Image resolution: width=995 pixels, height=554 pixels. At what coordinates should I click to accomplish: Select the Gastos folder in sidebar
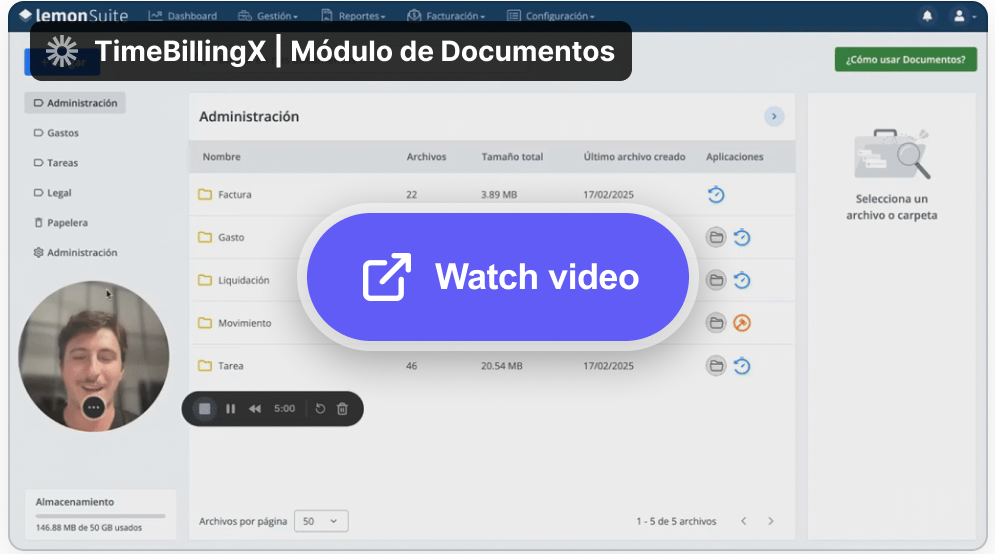tap(56, 133)
